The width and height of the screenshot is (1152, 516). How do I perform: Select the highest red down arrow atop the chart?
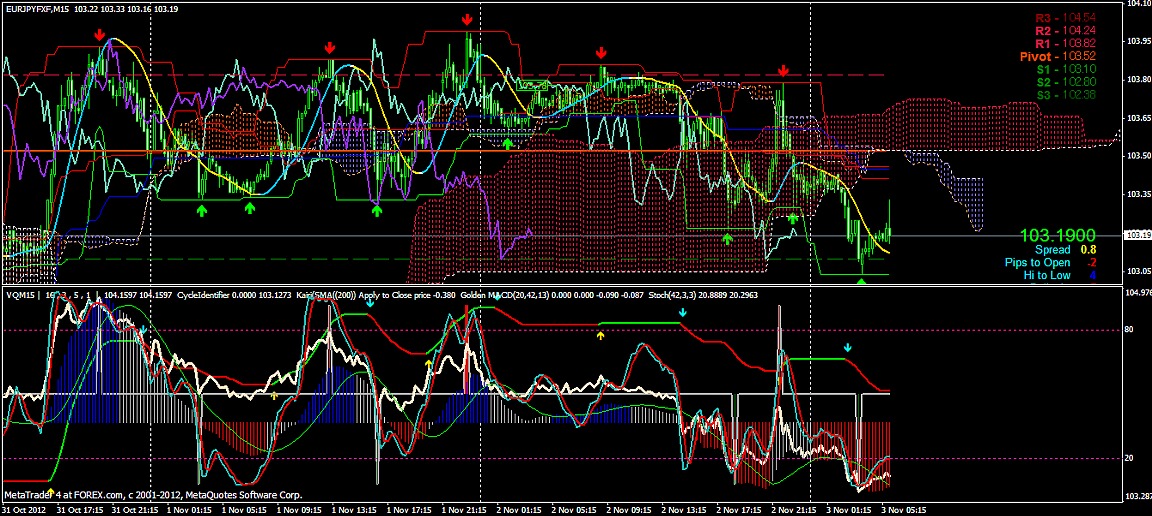coord(467,20)
